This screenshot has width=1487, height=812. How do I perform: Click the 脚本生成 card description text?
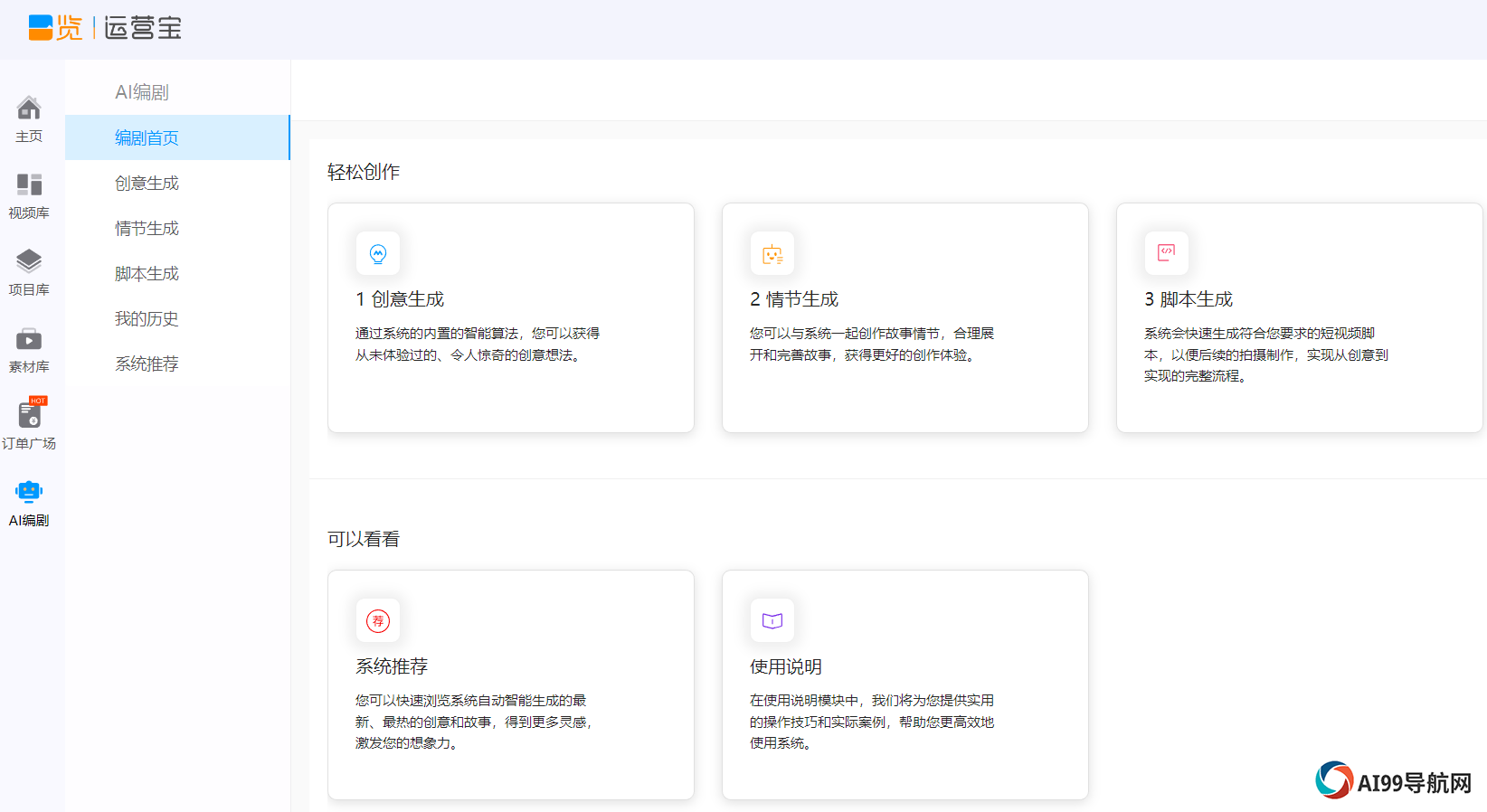[x=1266, y=354]
